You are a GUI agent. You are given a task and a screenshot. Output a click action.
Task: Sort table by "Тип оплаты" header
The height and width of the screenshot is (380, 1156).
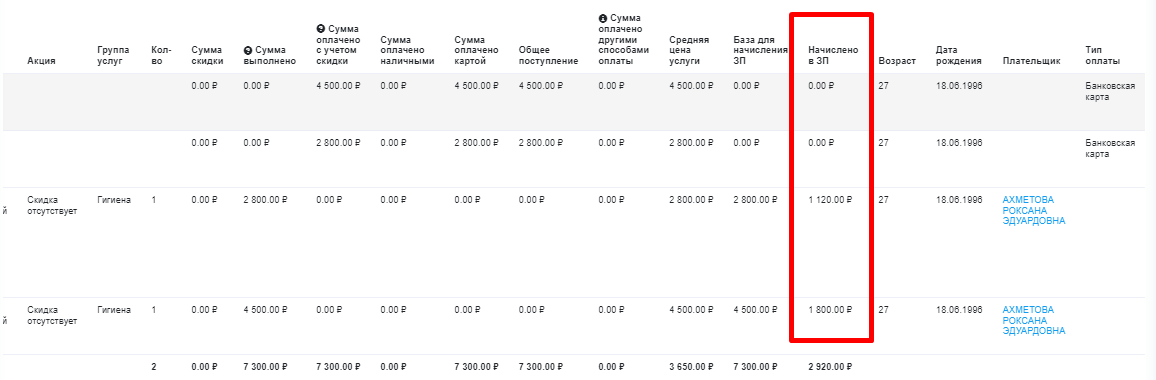click(1102, 55)
